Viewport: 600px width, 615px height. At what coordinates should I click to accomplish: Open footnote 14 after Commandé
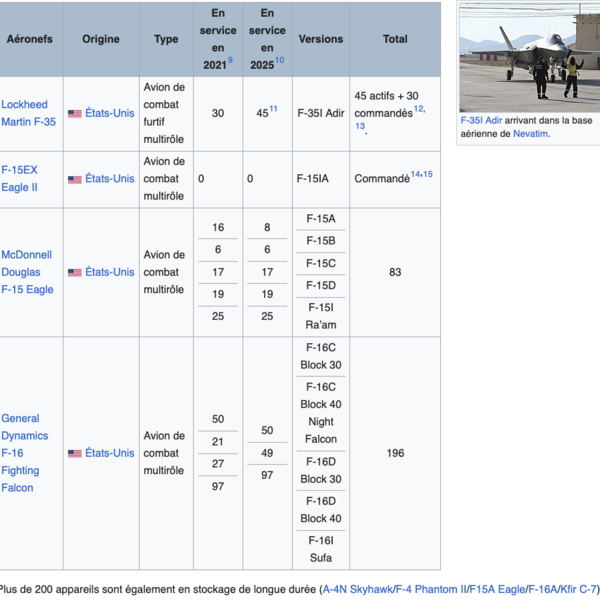coord(415,174)
